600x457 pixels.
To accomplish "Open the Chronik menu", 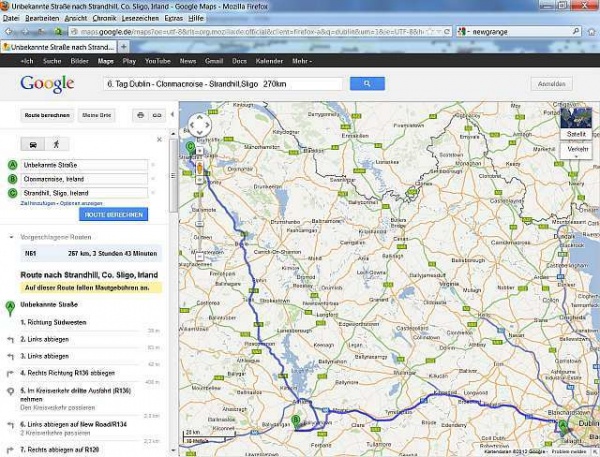I will tap(104, 18).
